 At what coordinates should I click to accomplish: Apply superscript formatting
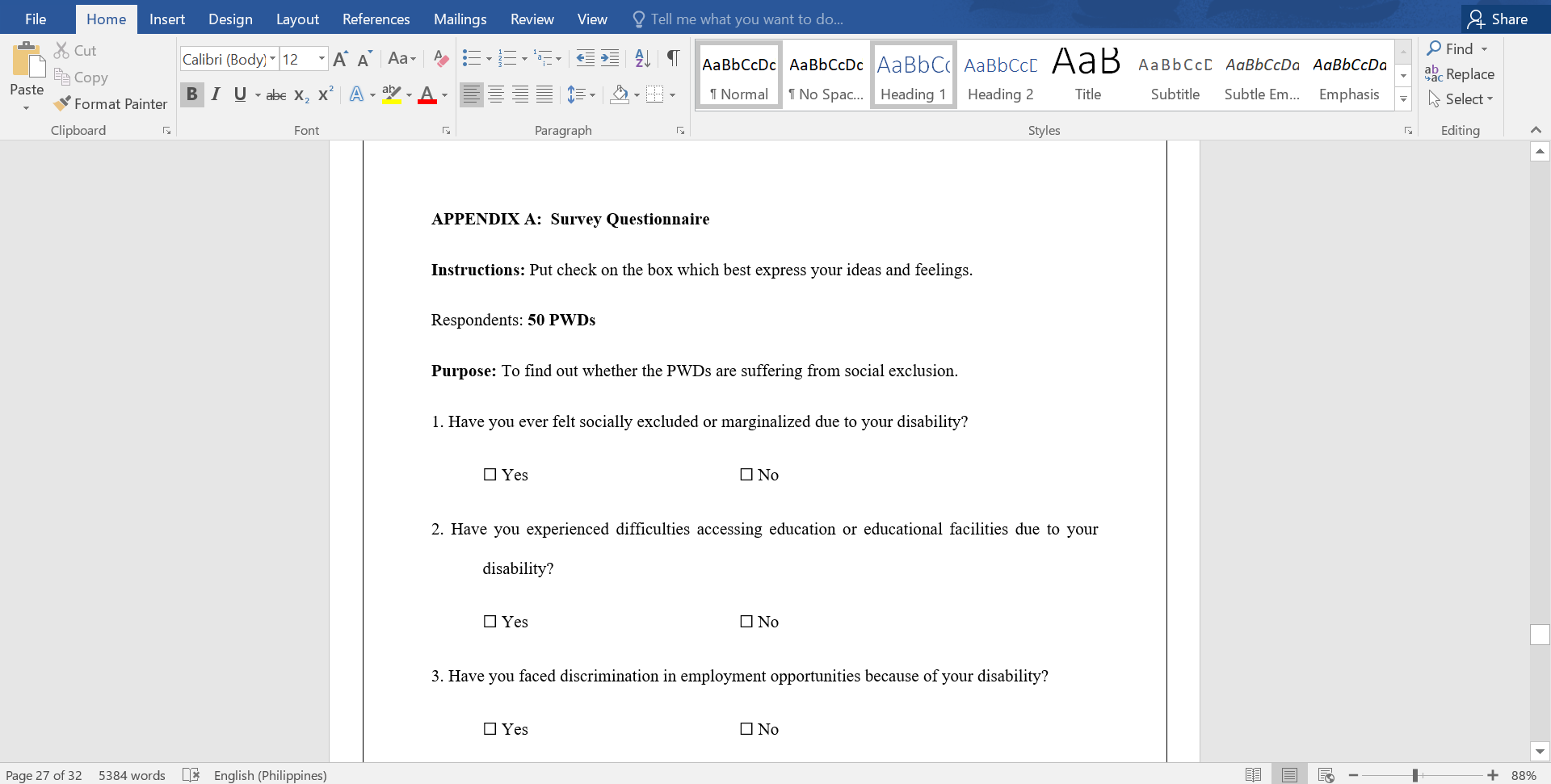(326, 94)
